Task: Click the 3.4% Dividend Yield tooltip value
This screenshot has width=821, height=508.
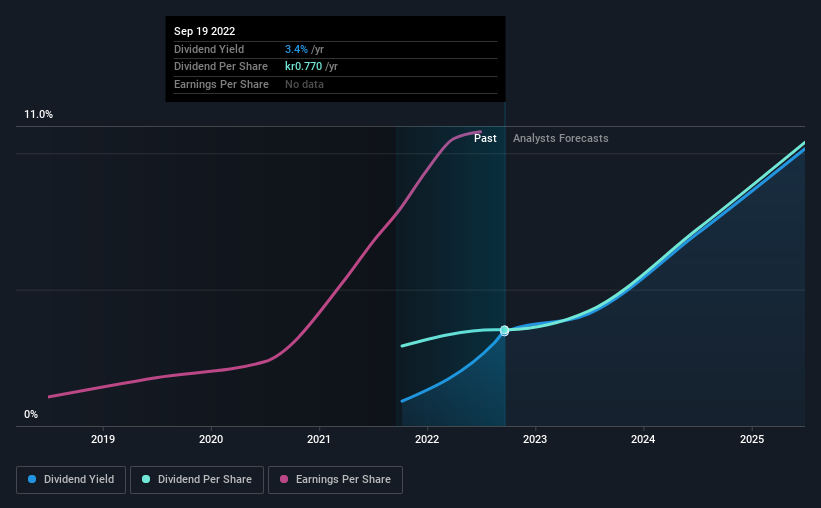Action: (296, 49)
